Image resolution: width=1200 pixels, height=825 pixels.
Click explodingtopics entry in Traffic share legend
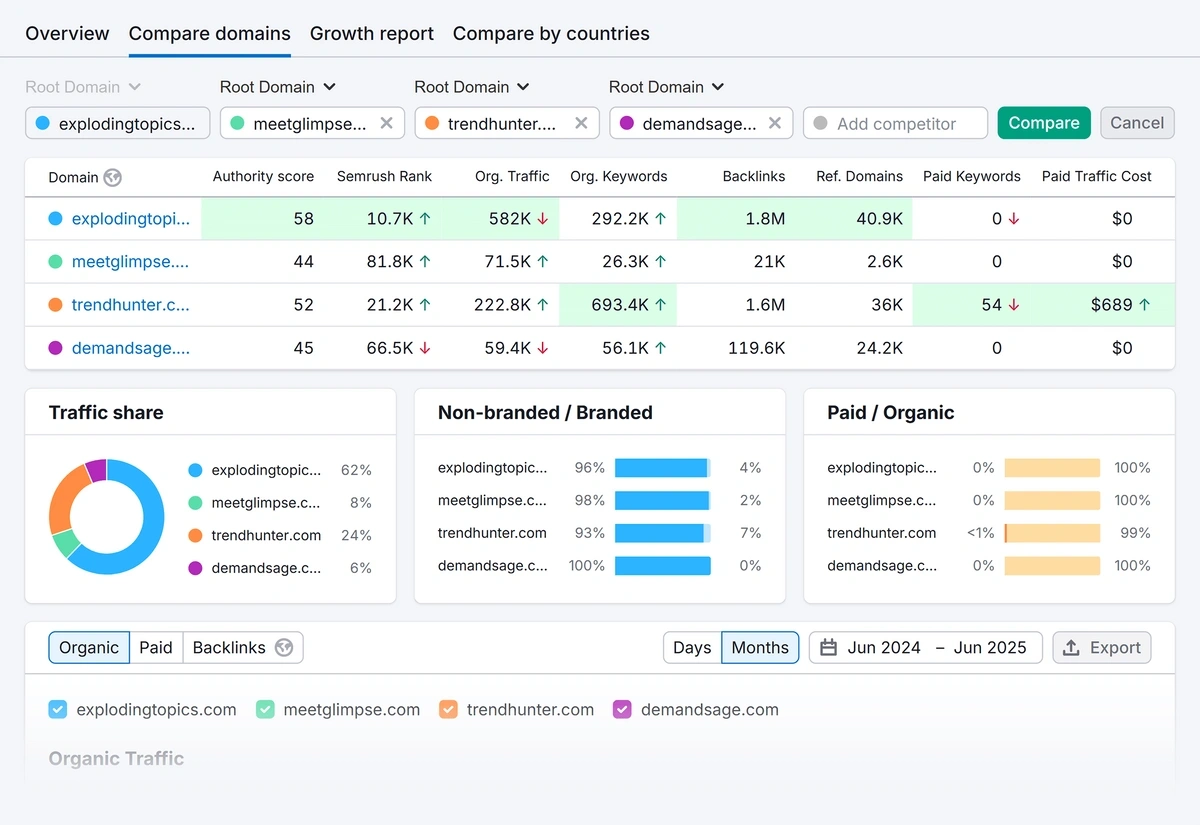click(x=255, y=470)
